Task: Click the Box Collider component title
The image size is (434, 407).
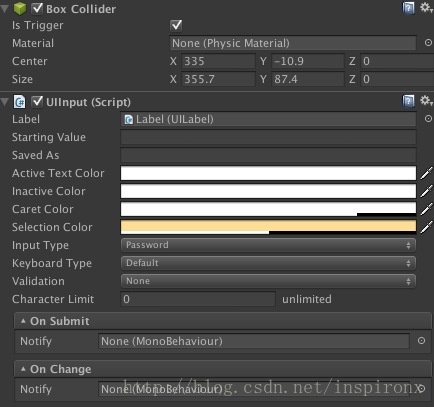Action: [x=81, y=9]
